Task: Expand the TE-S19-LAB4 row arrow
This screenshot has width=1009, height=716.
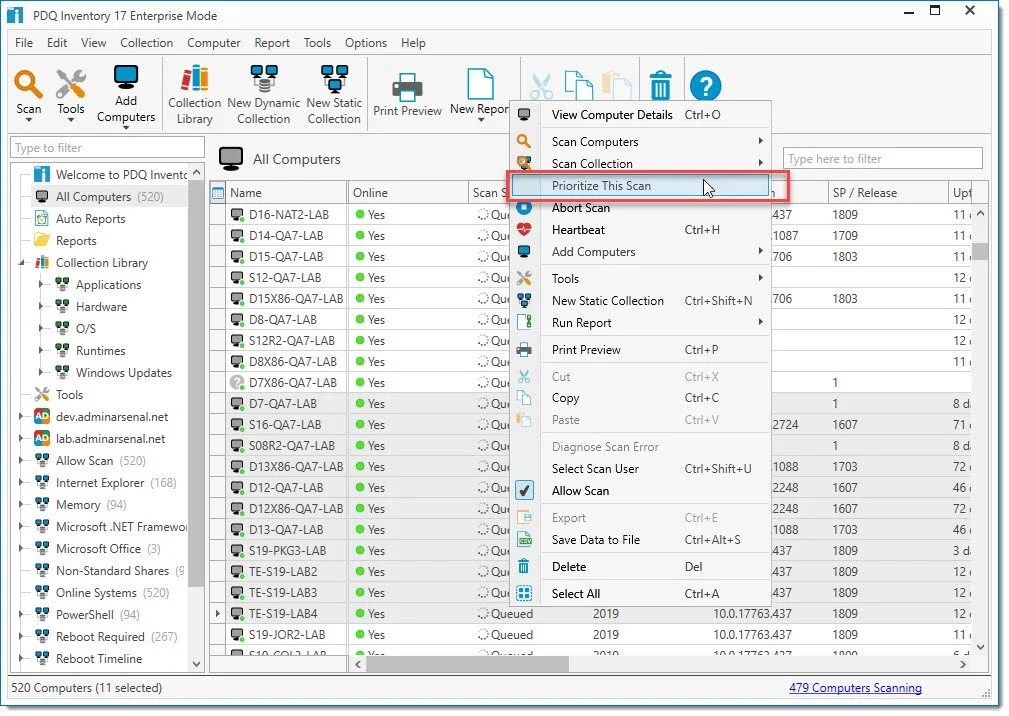Action: pyautogui.click(x=218, y=613)
